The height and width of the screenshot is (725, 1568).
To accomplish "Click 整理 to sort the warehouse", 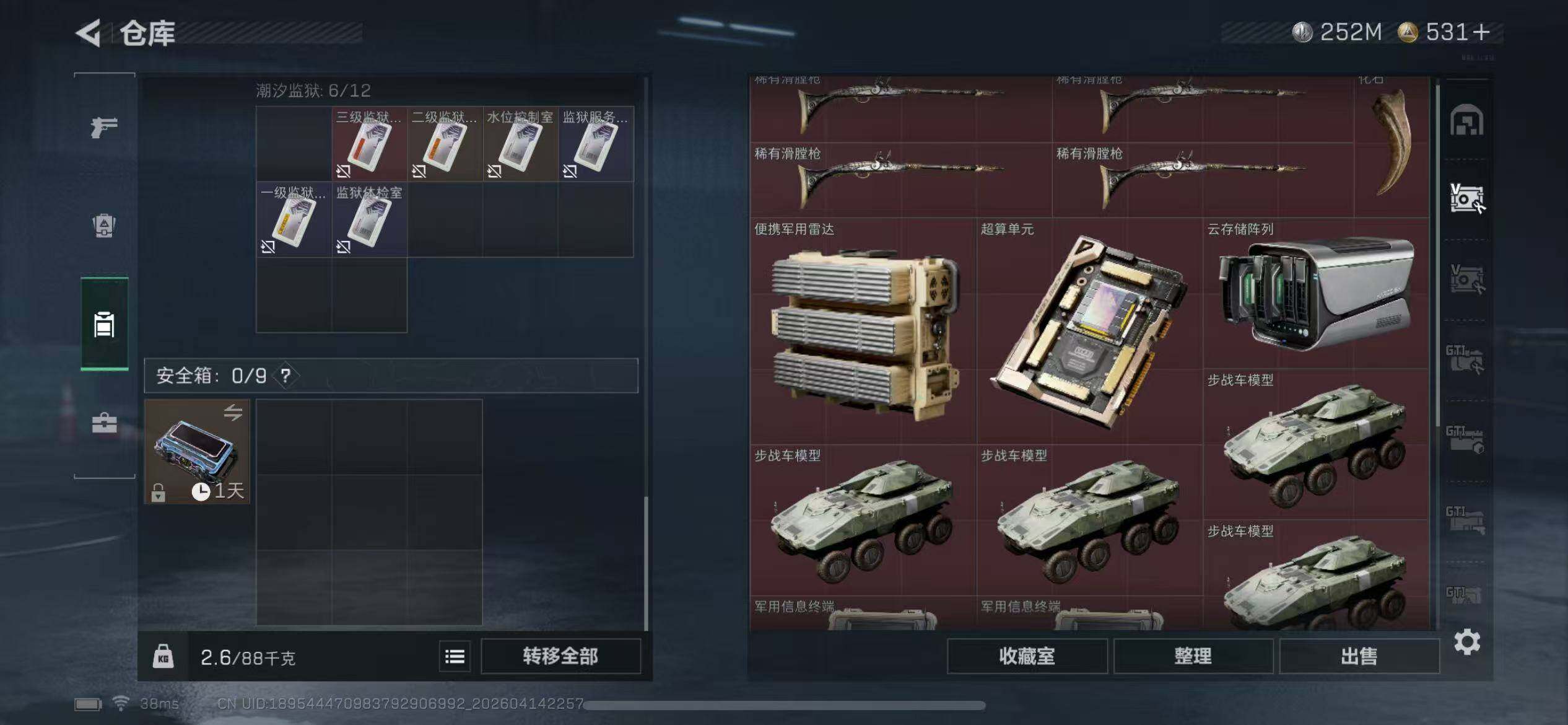I will click(1193, 656).
